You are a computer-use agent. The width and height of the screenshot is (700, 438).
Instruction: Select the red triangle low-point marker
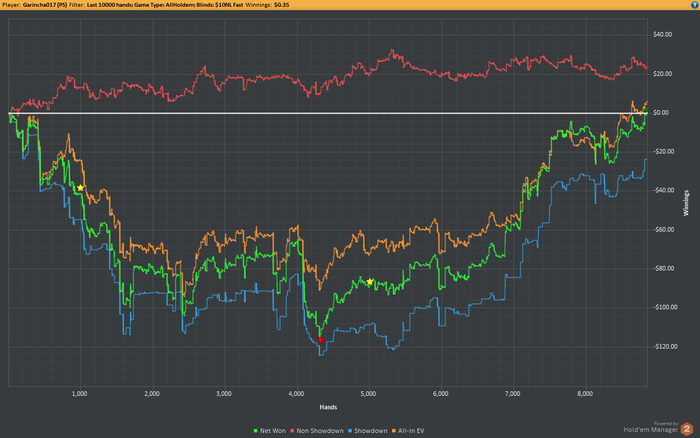321,341
